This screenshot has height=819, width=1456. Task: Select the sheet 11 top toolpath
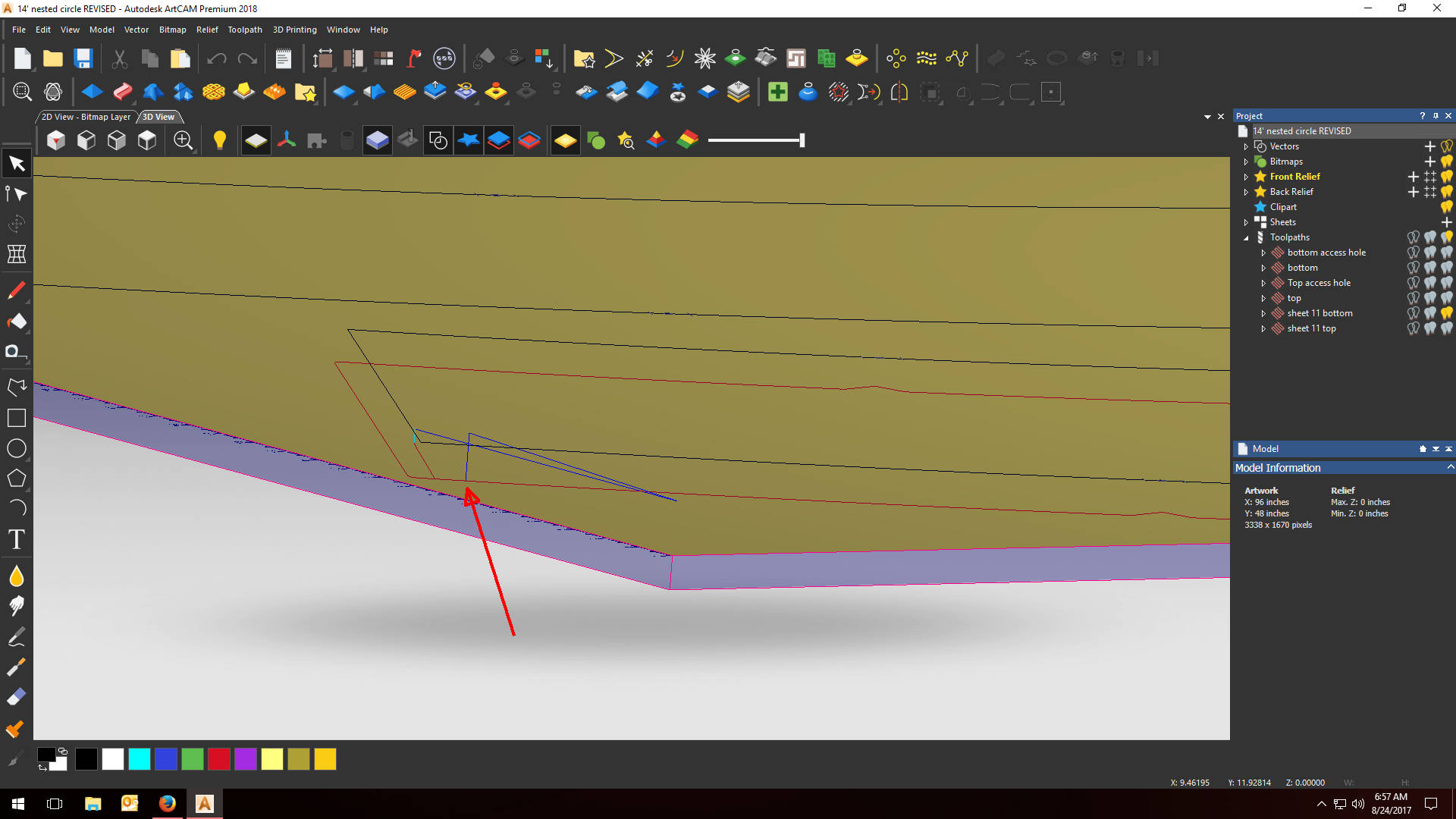(1311, 328)
